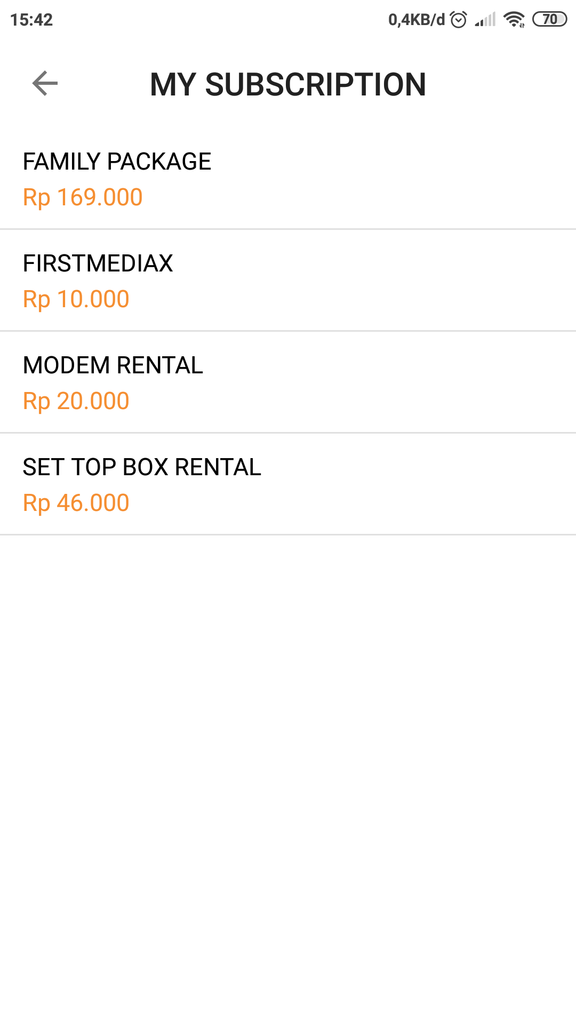Tap the data speed indicator 0,4KB/d

(x=418, y=18)
